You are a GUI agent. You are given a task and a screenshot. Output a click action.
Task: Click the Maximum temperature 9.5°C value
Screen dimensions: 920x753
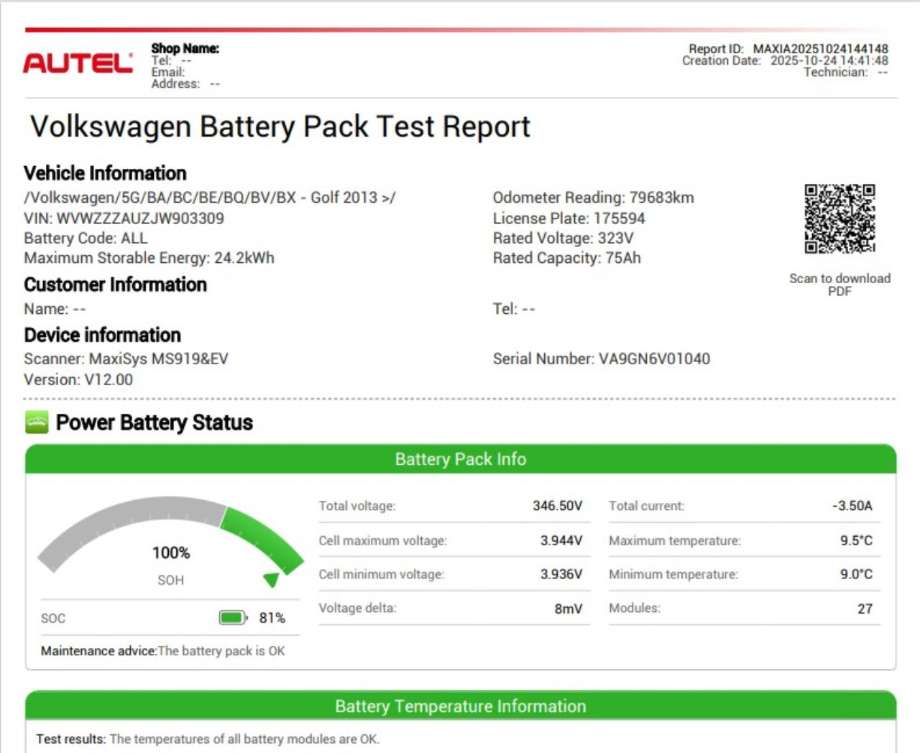point(856,541)
